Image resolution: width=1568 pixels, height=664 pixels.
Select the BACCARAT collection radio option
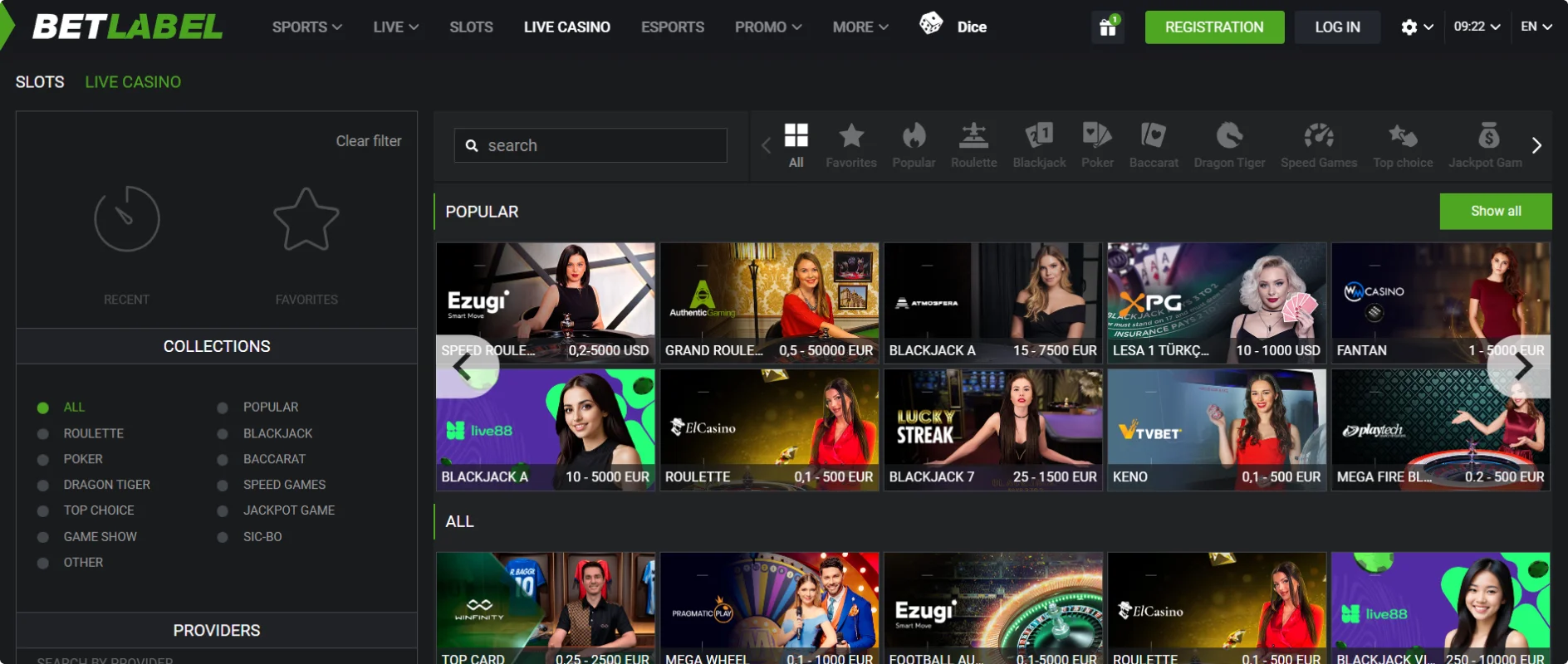pyautogui.click(x=262, y=459)
